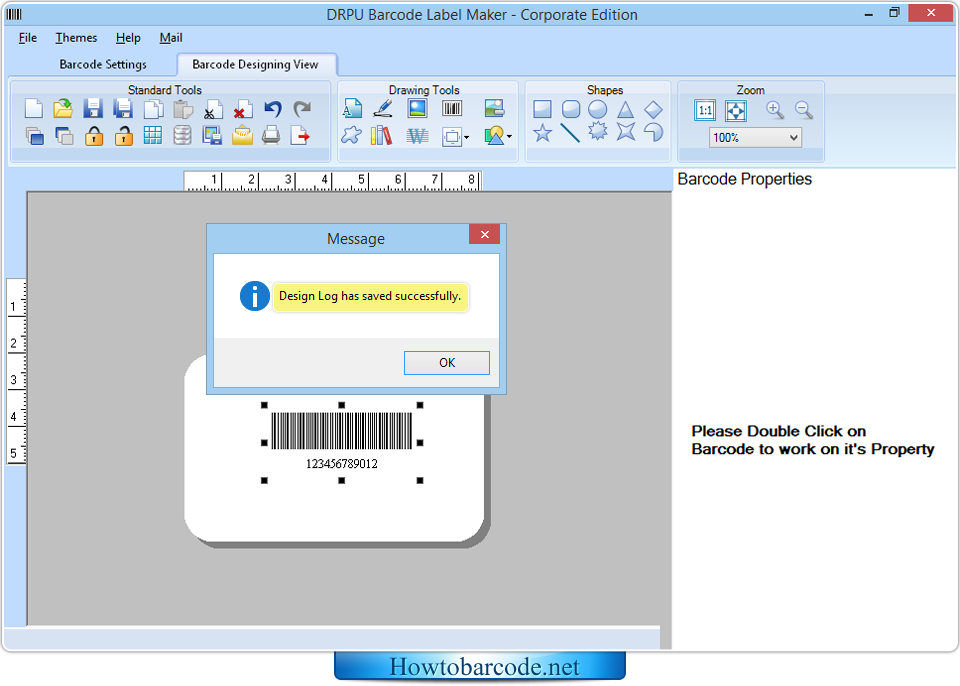Select the Diamond shape

point(653,109)
